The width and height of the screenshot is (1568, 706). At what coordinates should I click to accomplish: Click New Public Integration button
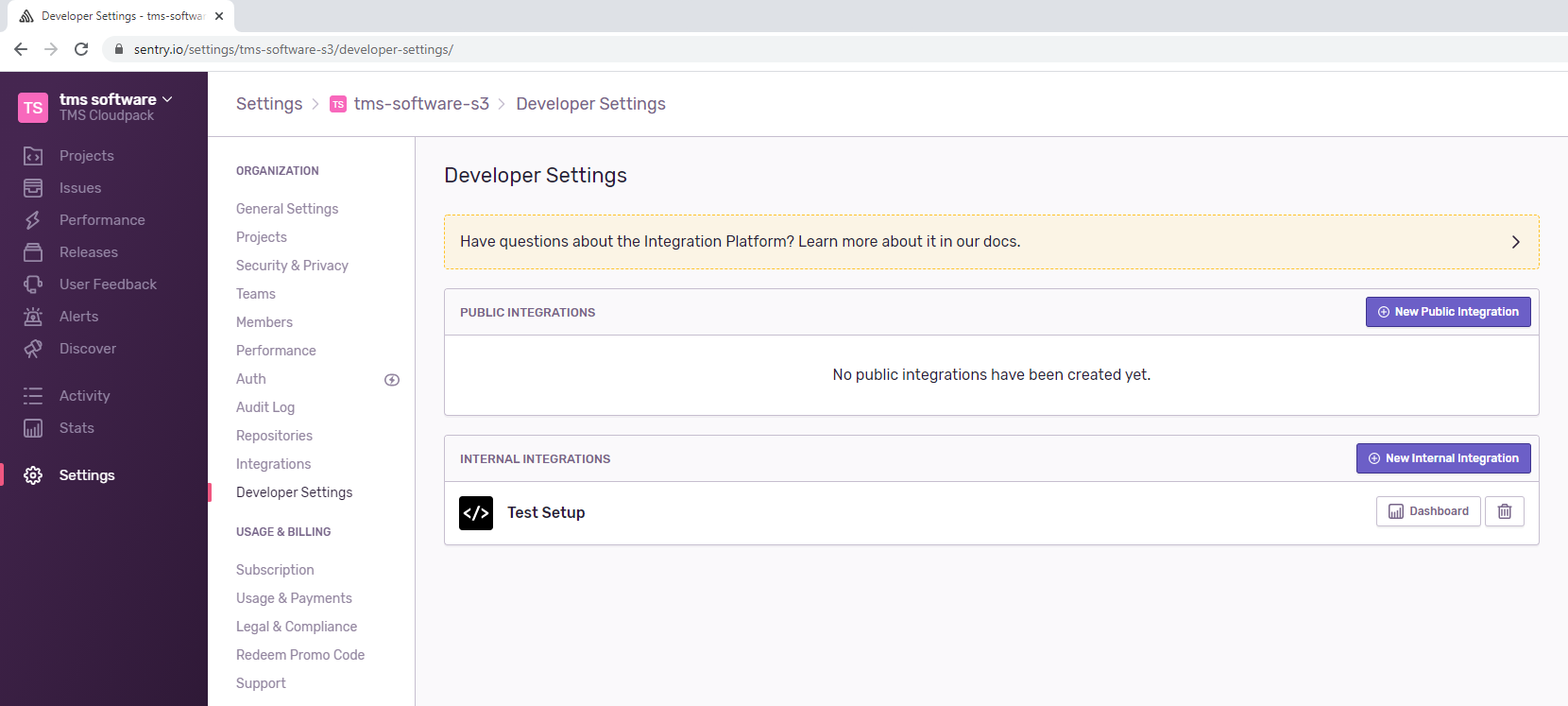point(1447,312)
